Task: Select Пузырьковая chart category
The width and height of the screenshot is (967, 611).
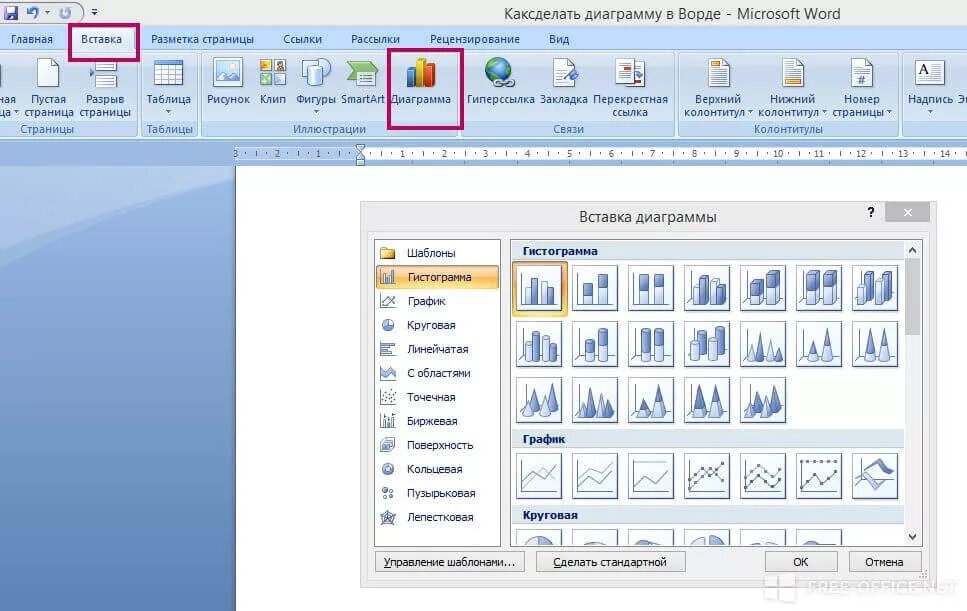Action: pos(437,493)
